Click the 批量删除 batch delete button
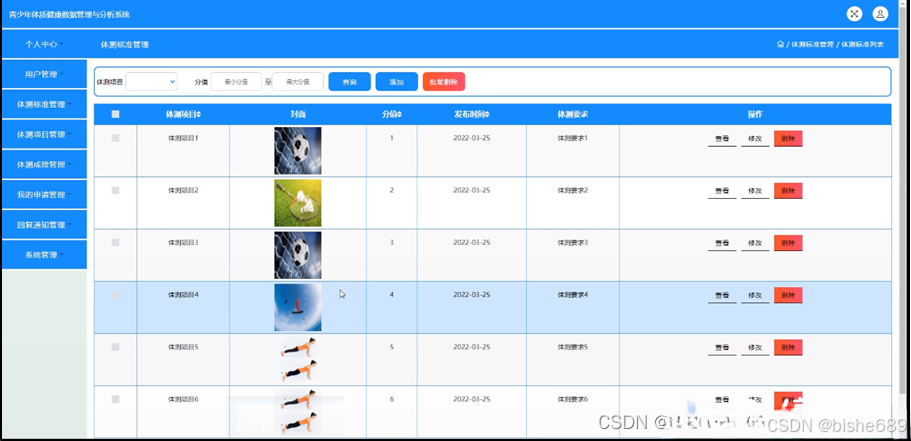Image resolution: width=911 pixels, height=441 pixels. point(444,82)
